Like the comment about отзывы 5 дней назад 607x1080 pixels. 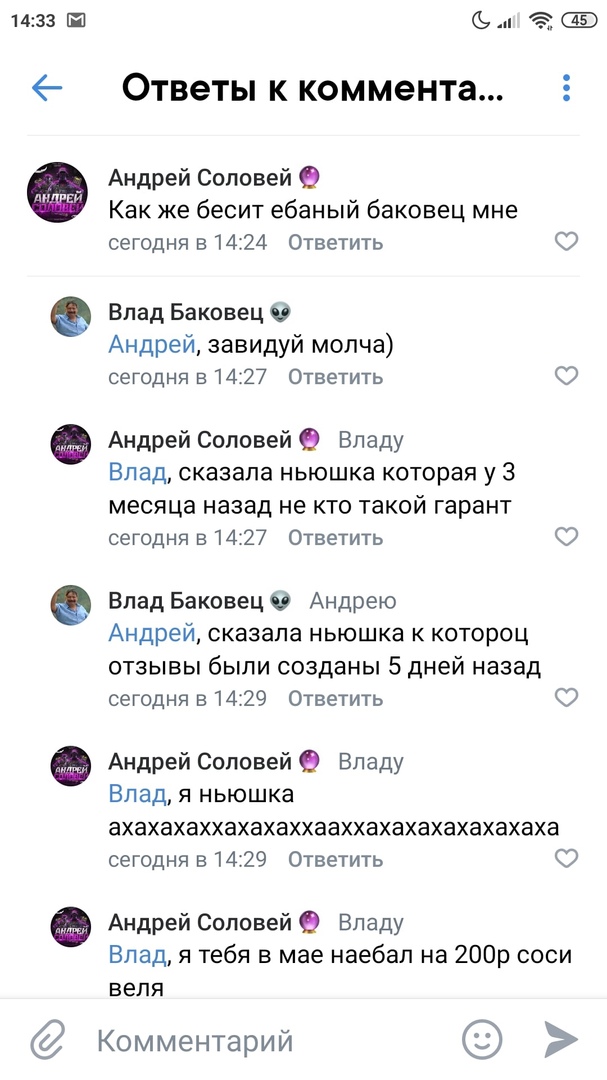566,698
